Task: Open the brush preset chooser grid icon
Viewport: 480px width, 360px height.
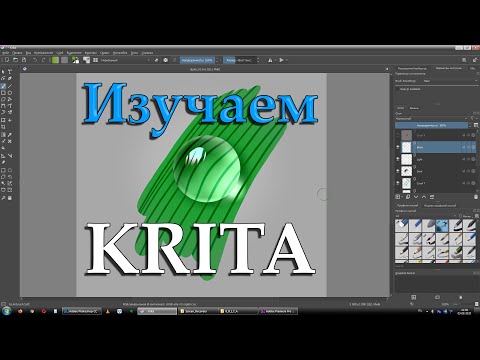Action: (x=95, y=60)
